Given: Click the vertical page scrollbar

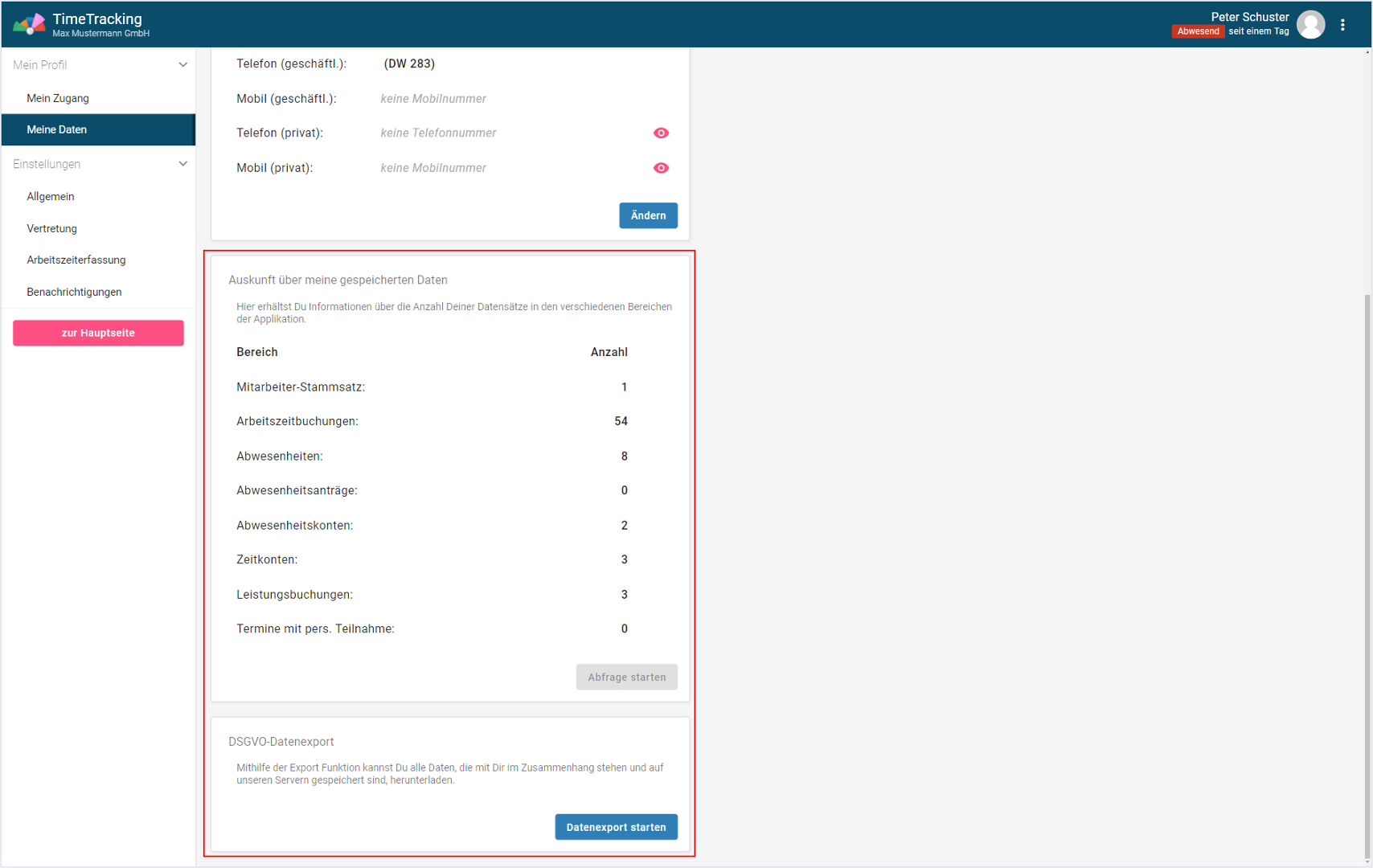Looking at the screenshot, I should (1367, 563).
